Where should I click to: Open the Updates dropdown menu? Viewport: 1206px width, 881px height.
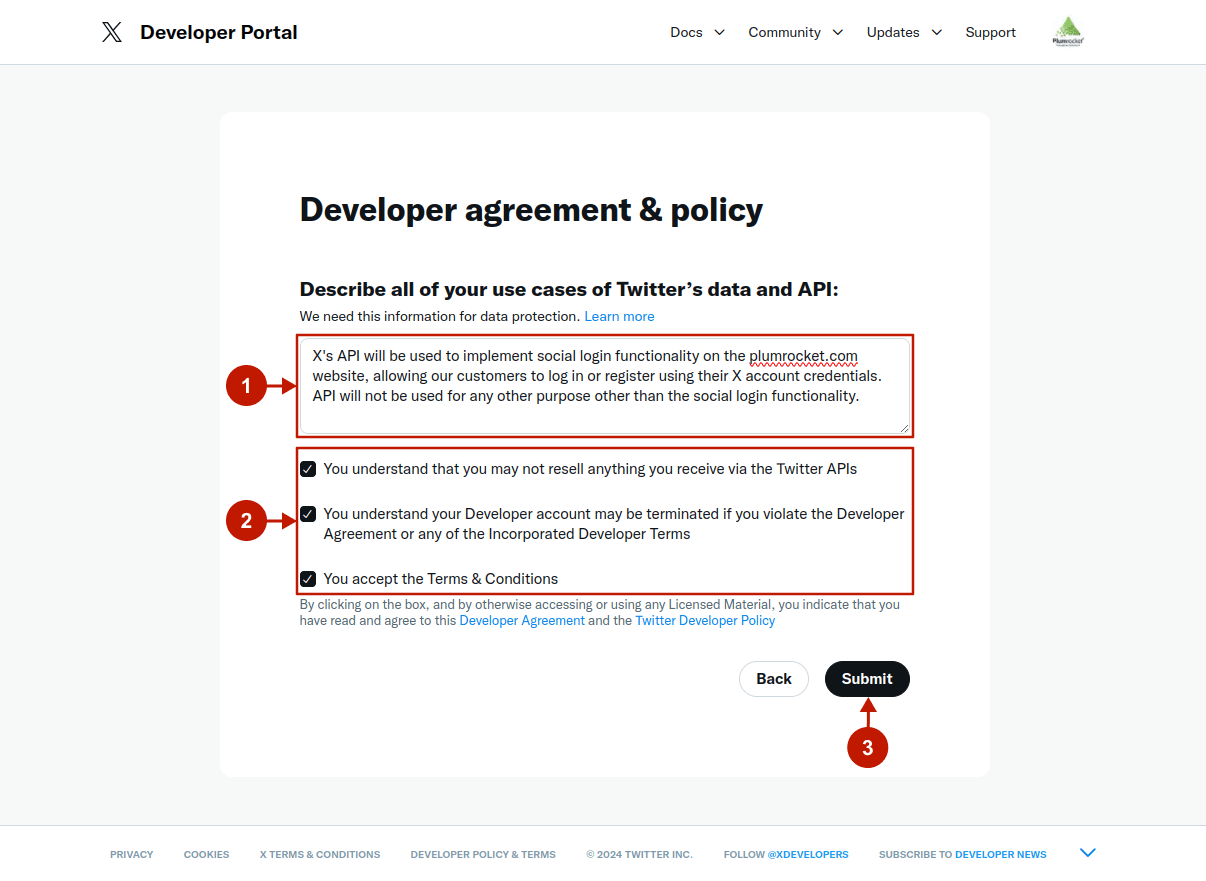pos(904,32)
